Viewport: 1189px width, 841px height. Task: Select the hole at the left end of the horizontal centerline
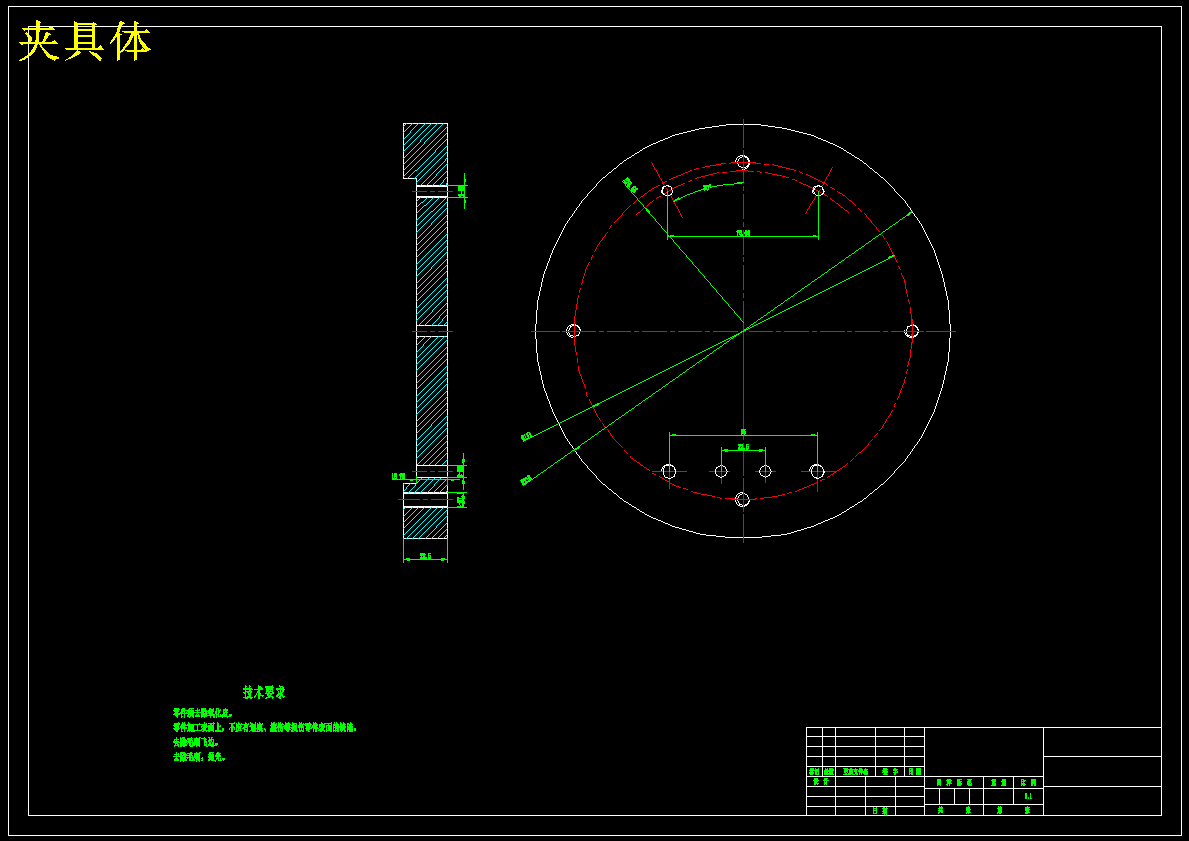click(x=573, y=331)
